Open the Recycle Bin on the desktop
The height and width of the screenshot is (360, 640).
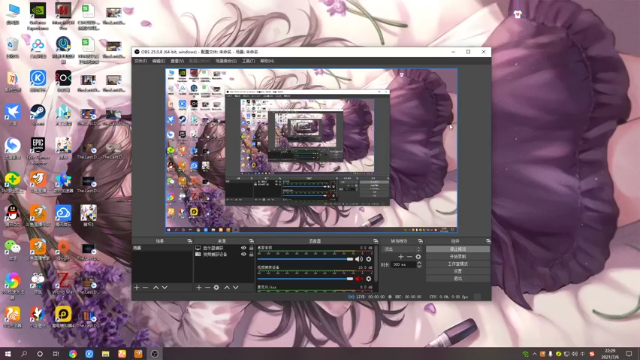pyautogui.click(x=13, y=47)
